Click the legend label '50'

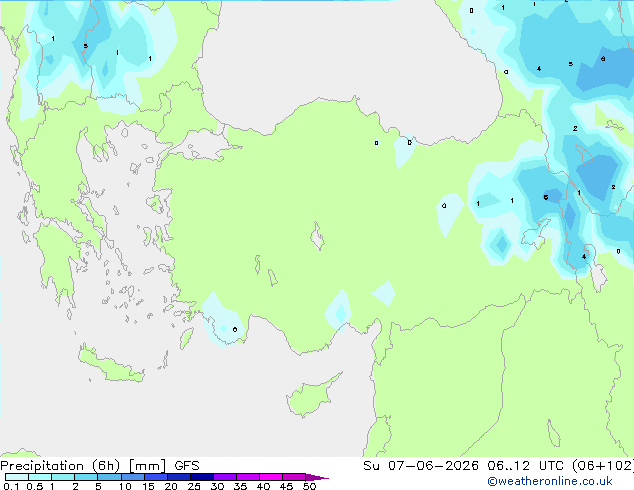[x=309, y=486]
